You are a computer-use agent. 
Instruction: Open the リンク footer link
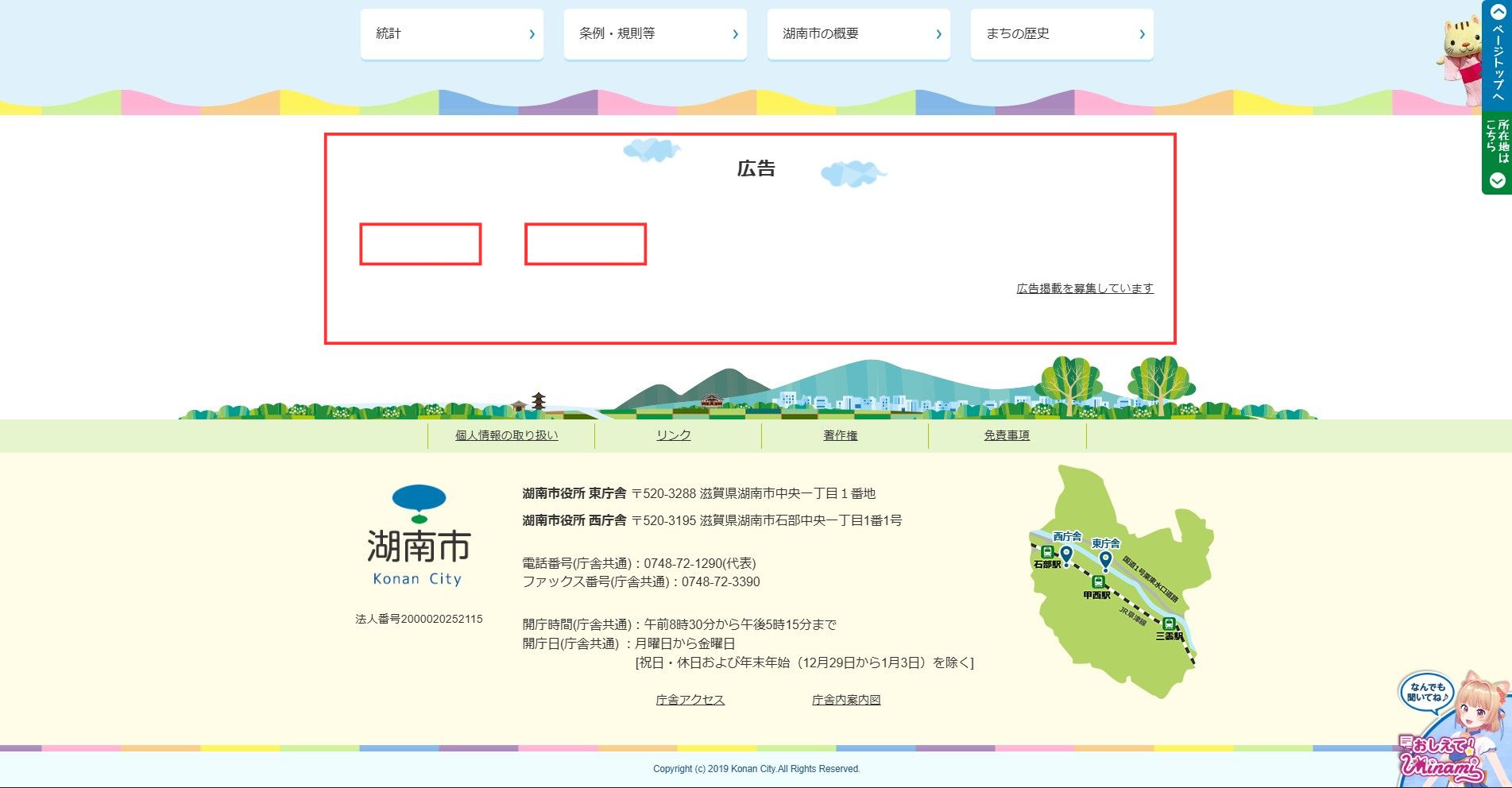[x=674, y=435]
